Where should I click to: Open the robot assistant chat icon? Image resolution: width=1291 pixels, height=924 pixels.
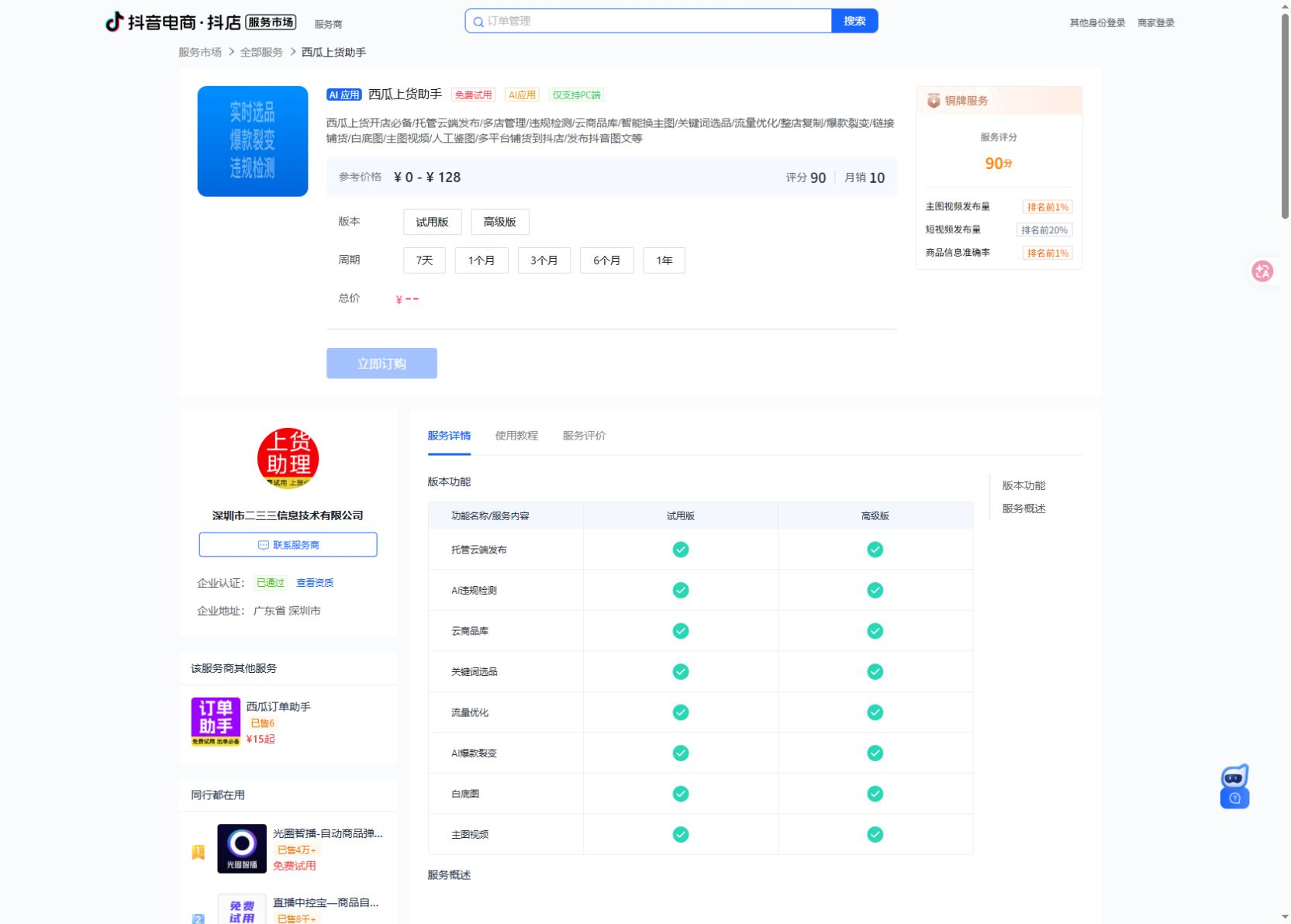click(1234, 786)
